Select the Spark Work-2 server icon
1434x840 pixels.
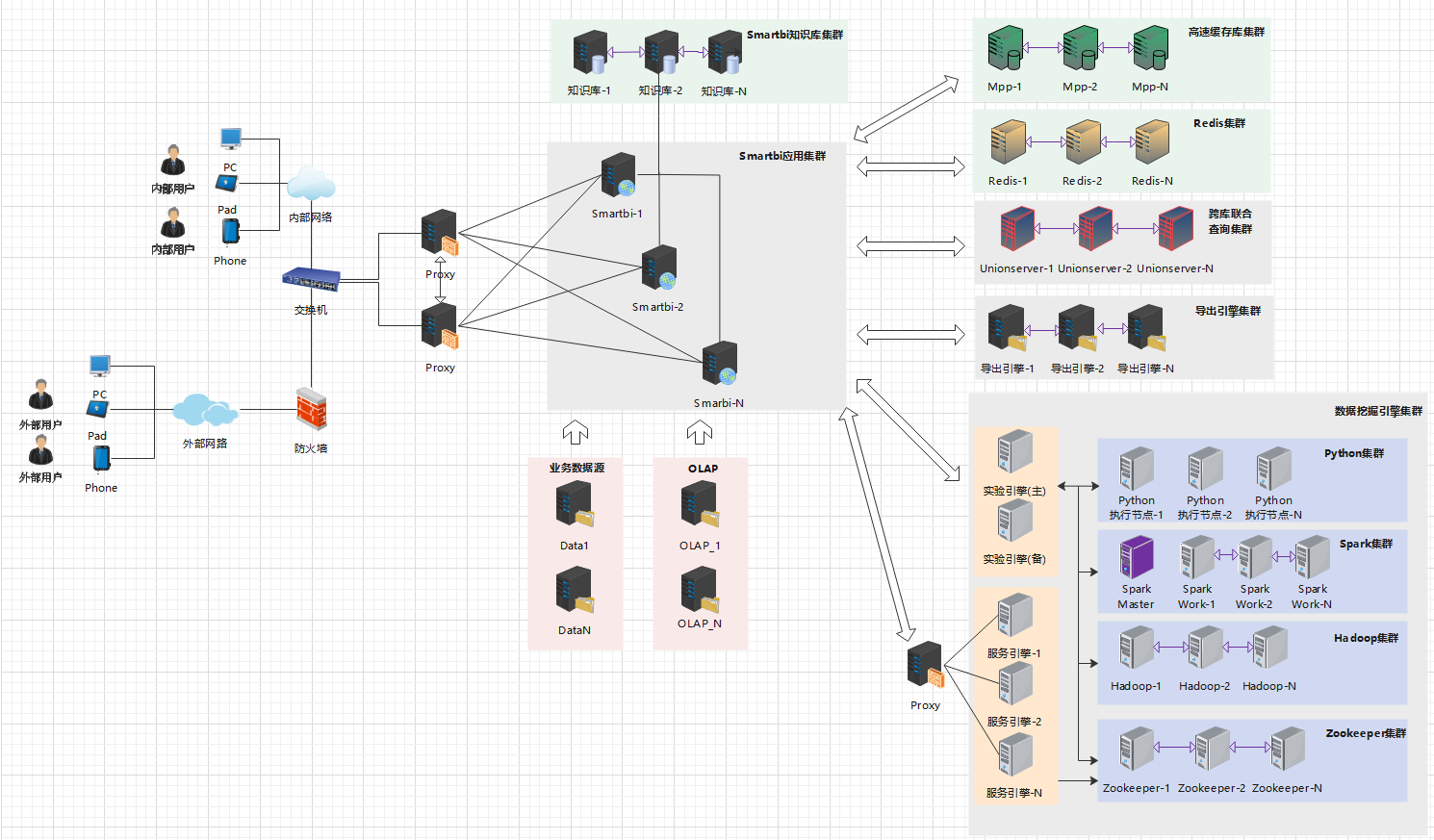click(1255, 557)
